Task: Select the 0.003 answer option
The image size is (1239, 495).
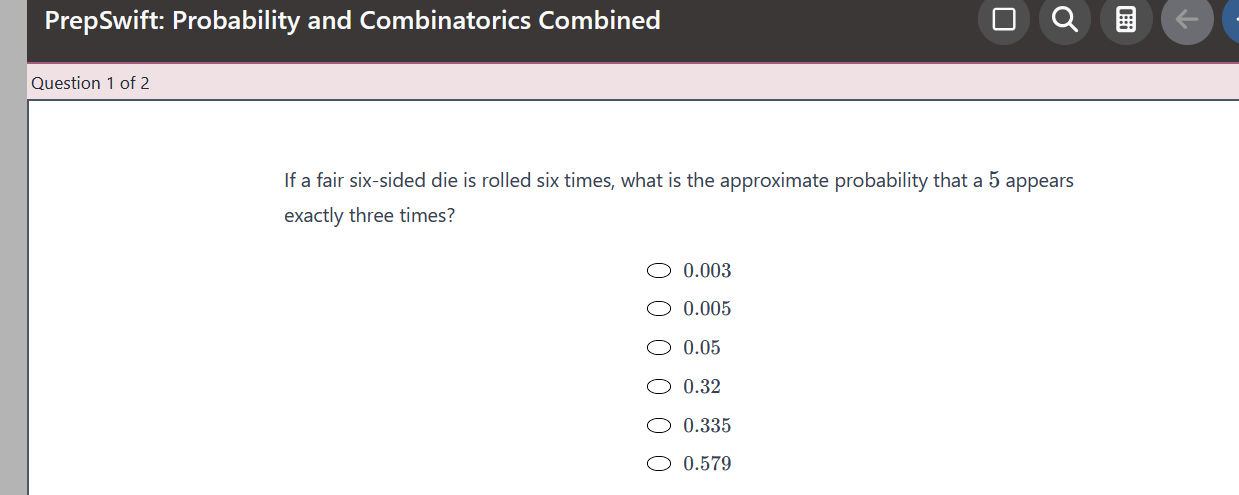Action: (x=659, y=270)
